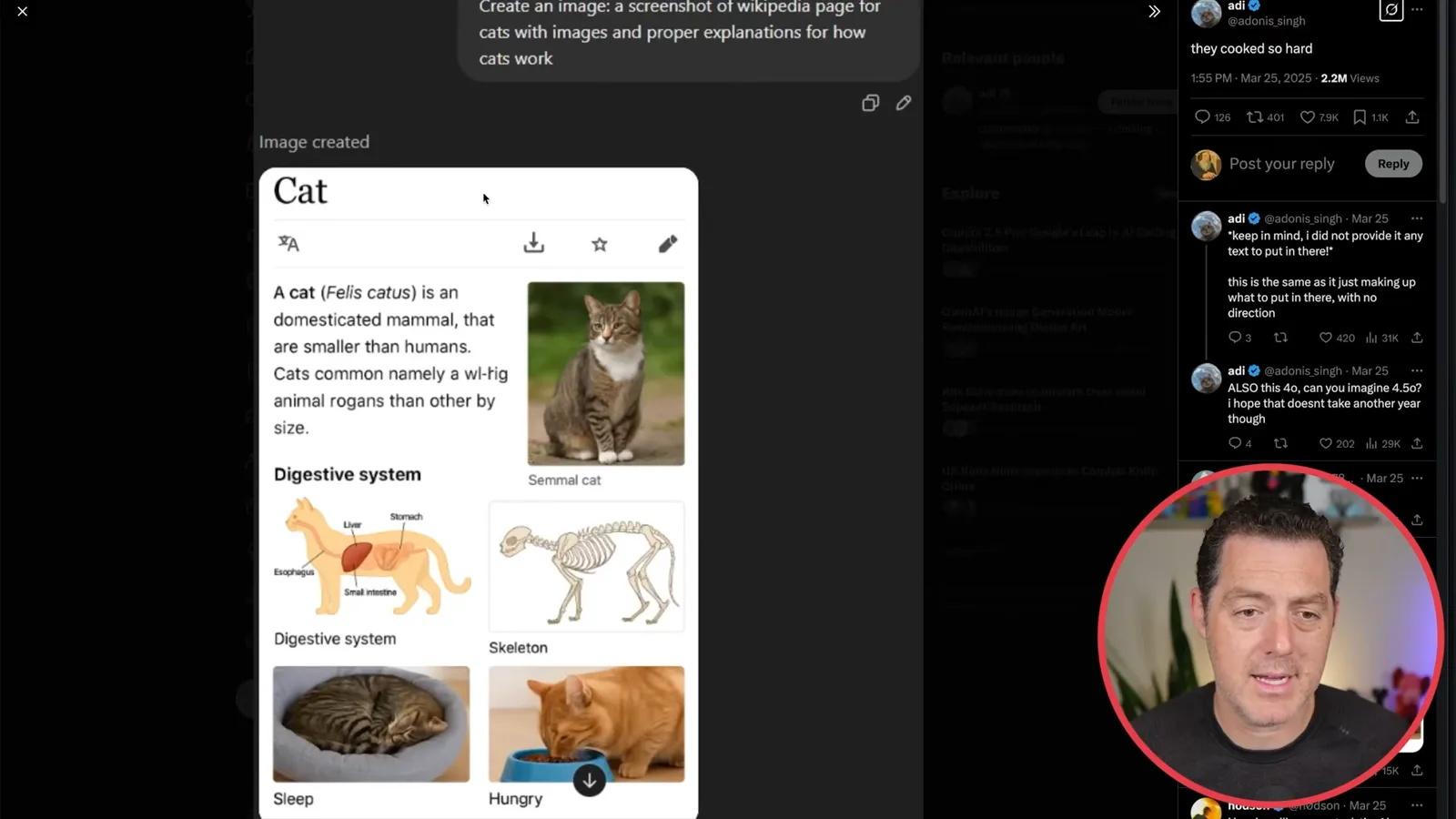The width and height of the screenshot is (1456, 819).
Task: Click 'they cooked so hard' post text
Action: pos(1251,49)
